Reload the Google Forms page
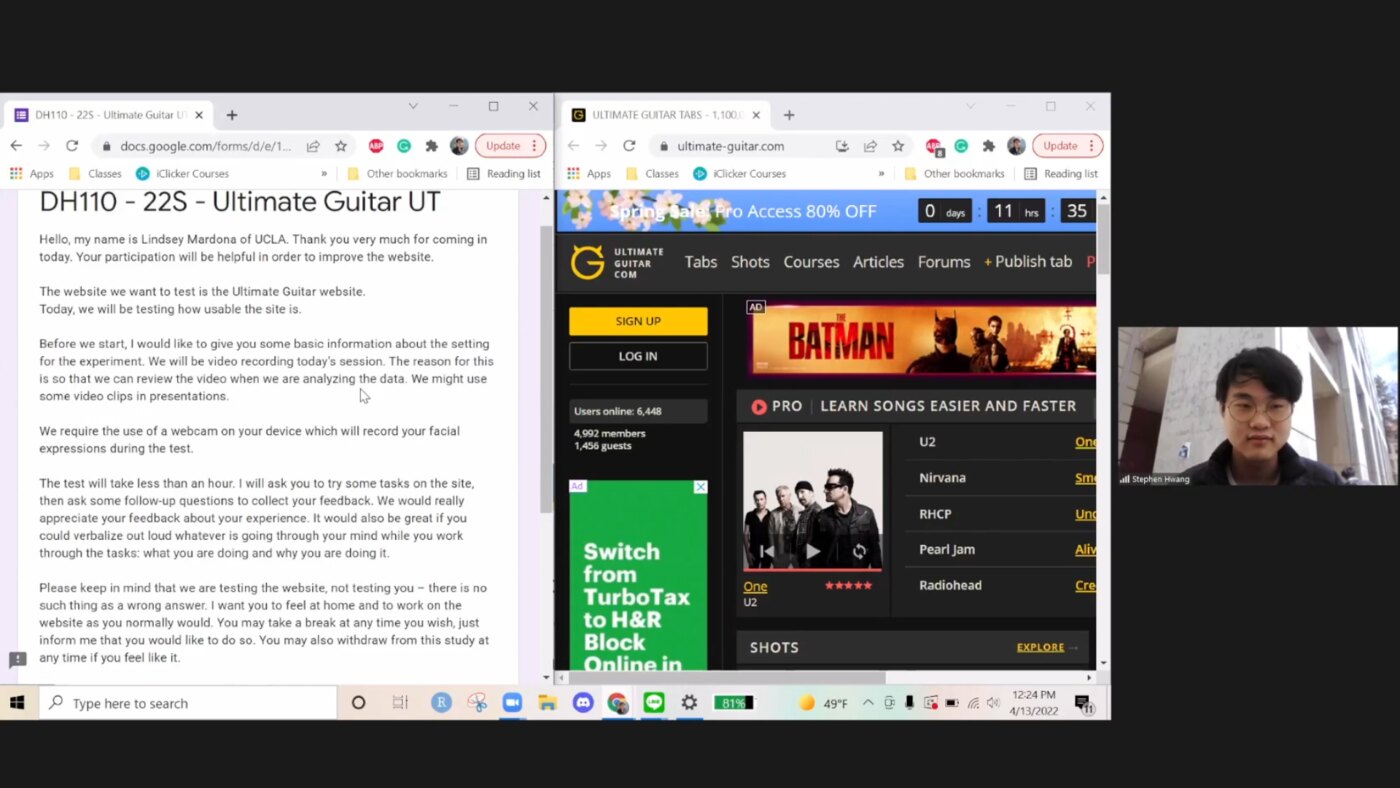This screenshot has height=788, width=1400. pos(72,146)
